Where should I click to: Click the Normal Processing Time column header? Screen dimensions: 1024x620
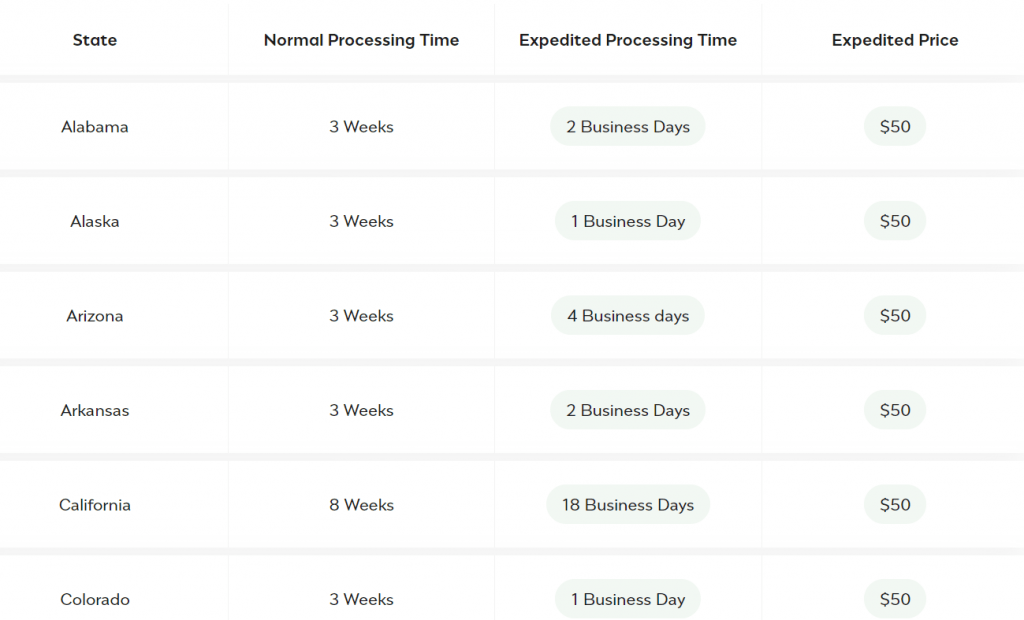361,40
